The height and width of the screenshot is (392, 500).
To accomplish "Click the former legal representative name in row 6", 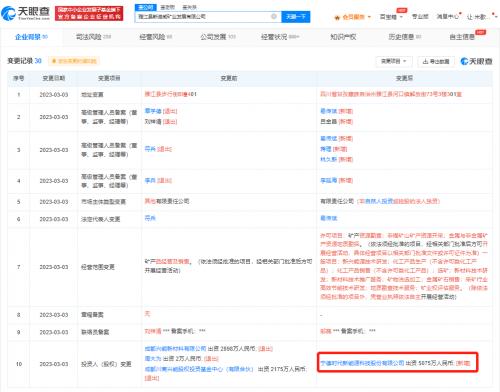I will (150, 218).
